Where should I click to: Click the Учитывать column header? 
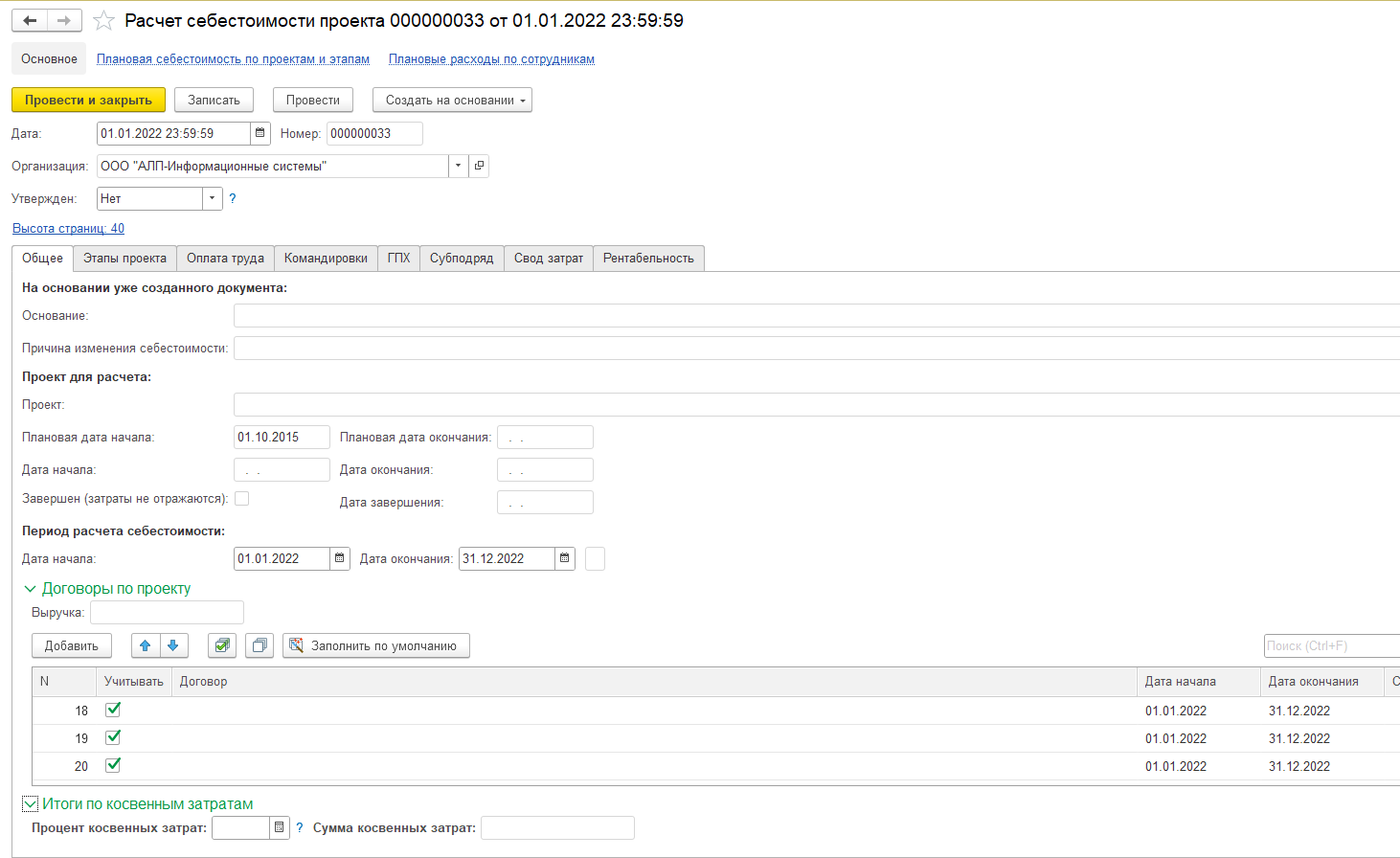pos(134,682)
